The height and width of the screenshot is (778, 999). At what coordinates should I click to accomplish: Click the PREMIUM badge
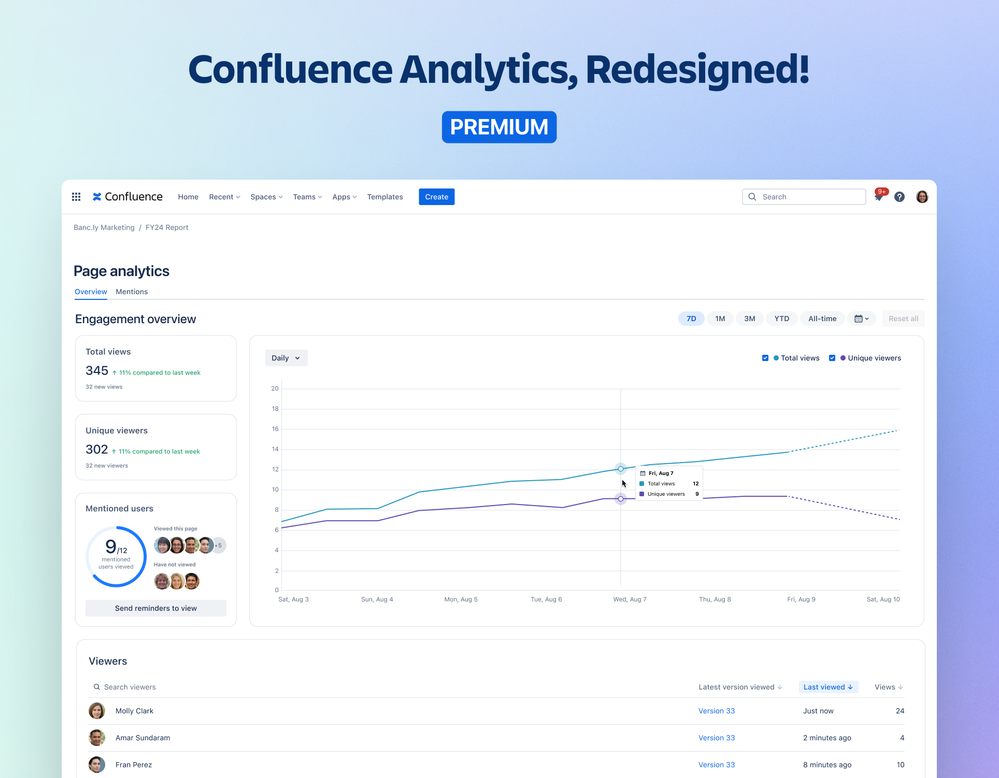(x=500, y=127)
